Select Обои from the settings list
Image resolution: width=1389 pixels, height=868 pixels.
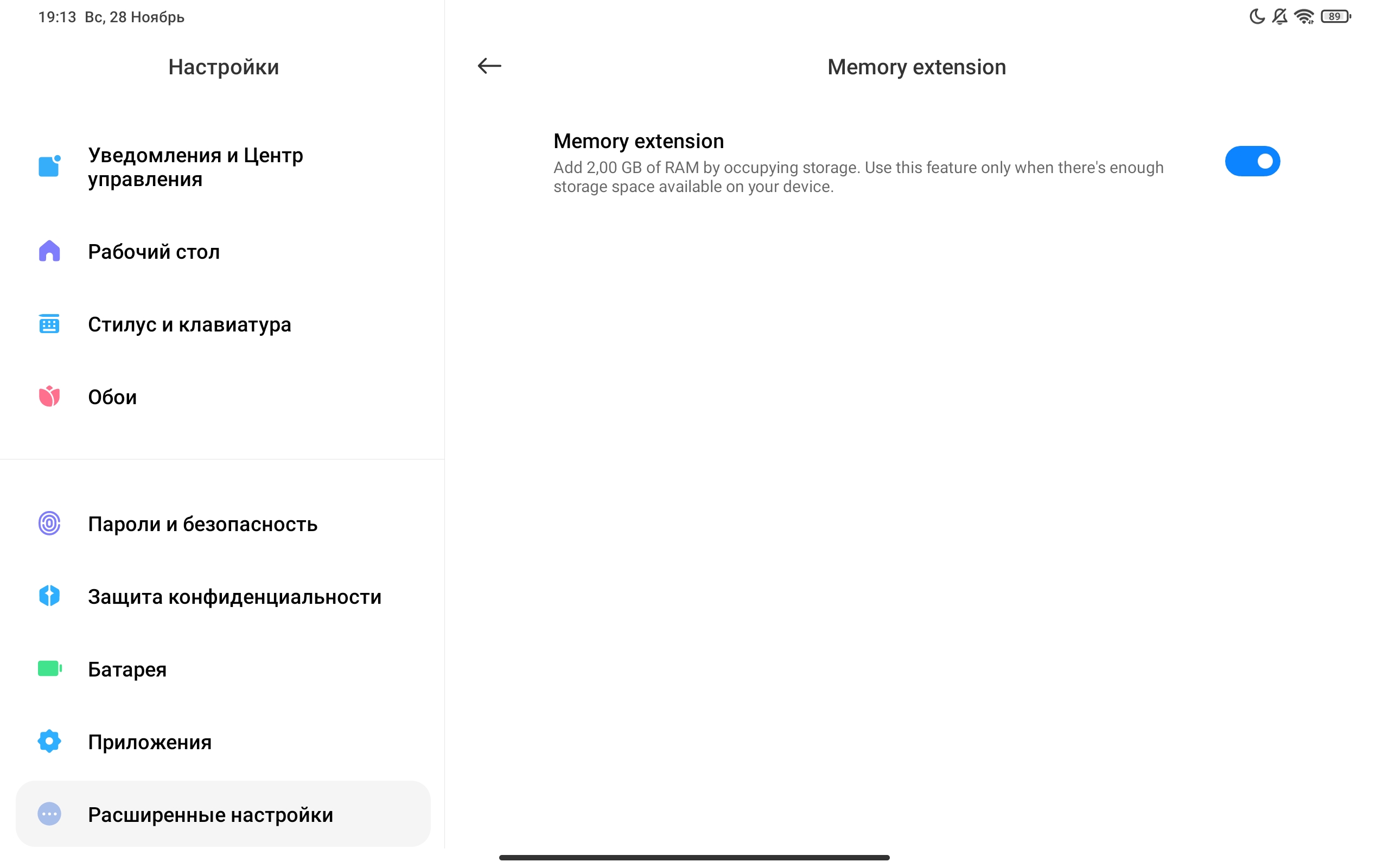coord(112,397)
